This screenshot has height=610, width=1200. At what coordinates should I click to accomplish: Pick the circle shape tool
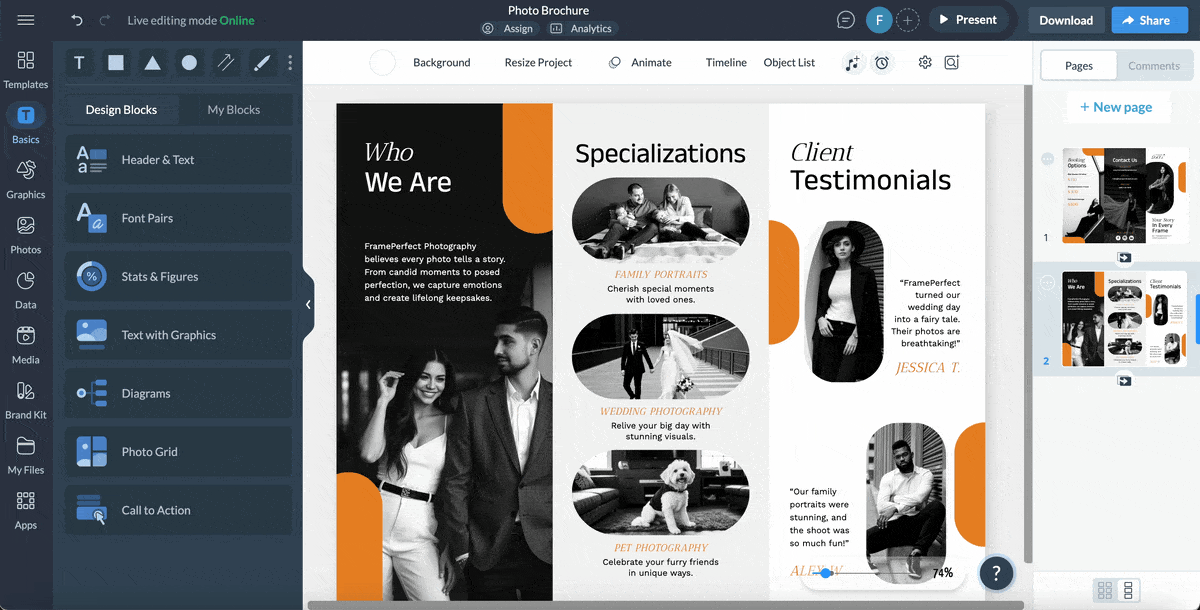pyautogui.click(x=189, y=63)
